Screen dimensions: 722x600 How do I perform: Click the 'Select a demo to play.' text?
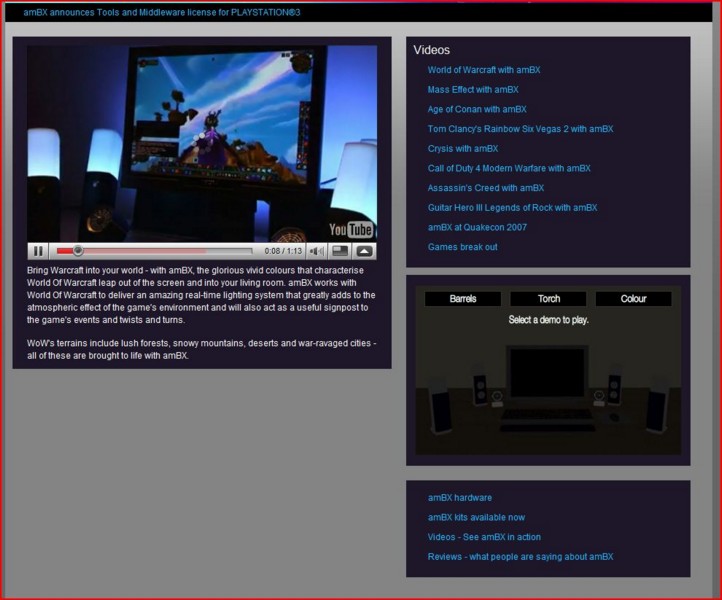pos(548,320)
